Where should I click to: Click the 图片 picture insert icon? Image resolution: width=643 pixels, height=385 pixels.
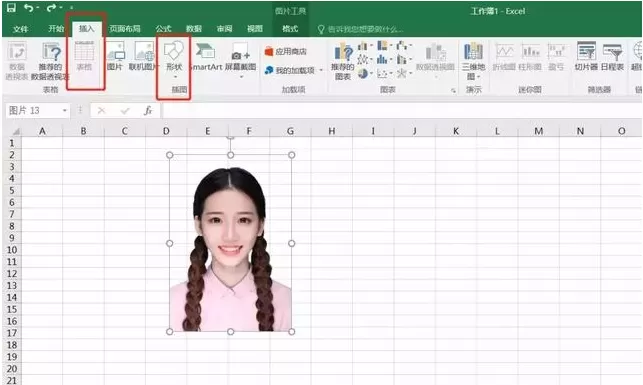(x=115, y=56)
